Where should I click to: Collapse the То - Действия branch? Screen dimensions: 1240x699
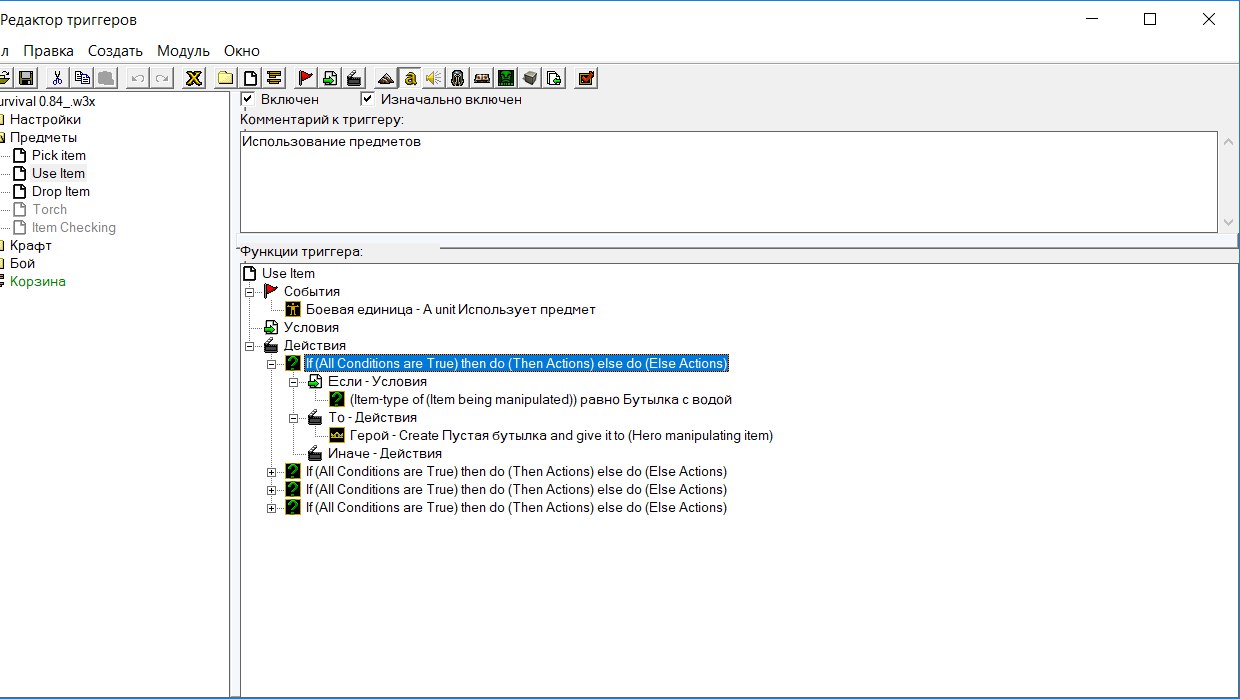point(293,418)
